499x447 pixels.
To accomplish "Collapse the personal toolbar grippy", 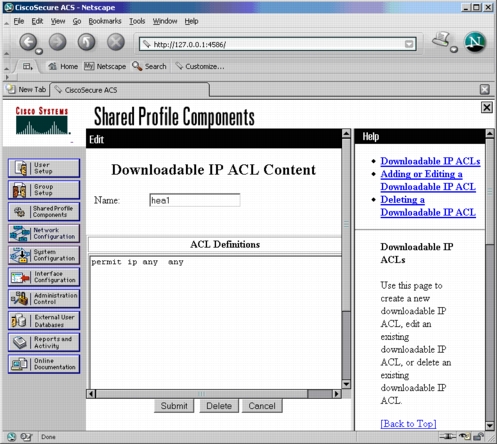I will (x=6, y=68).
